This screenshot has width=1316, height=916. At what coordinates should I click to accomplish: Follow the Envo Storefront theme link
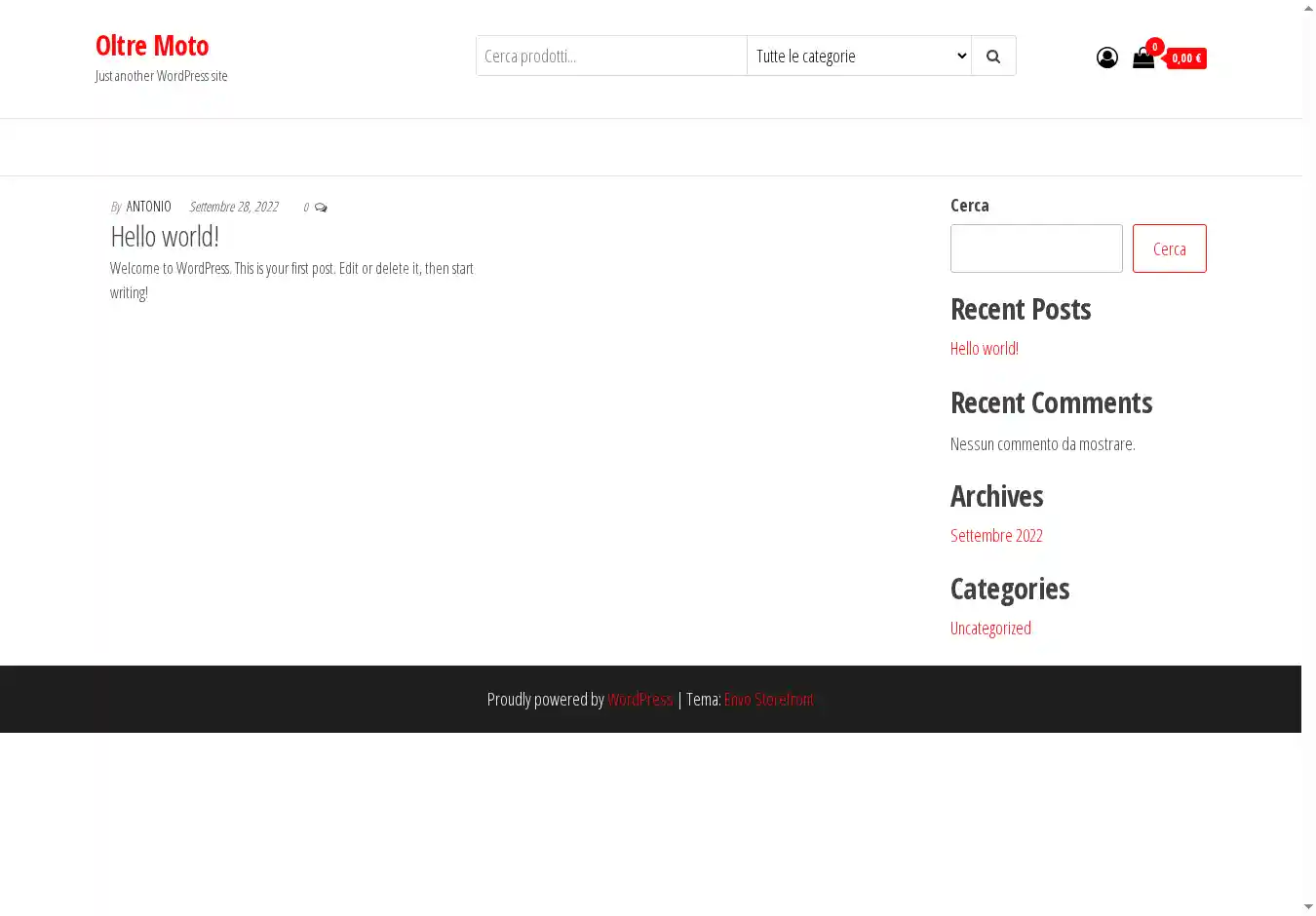point(768,700)
